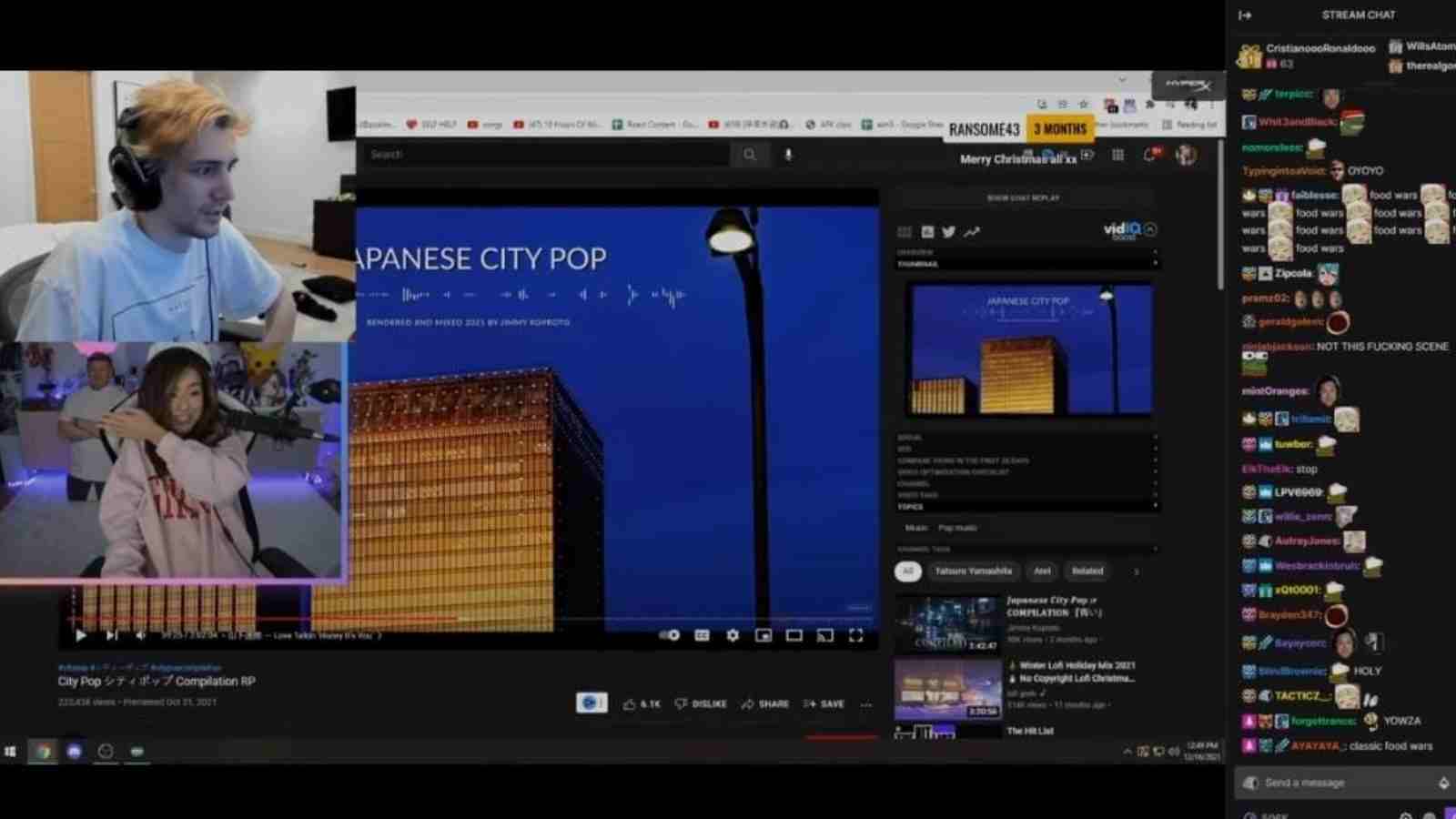Click the blue extension button beside like
1456x819 pixels.
tap(591, 703)
